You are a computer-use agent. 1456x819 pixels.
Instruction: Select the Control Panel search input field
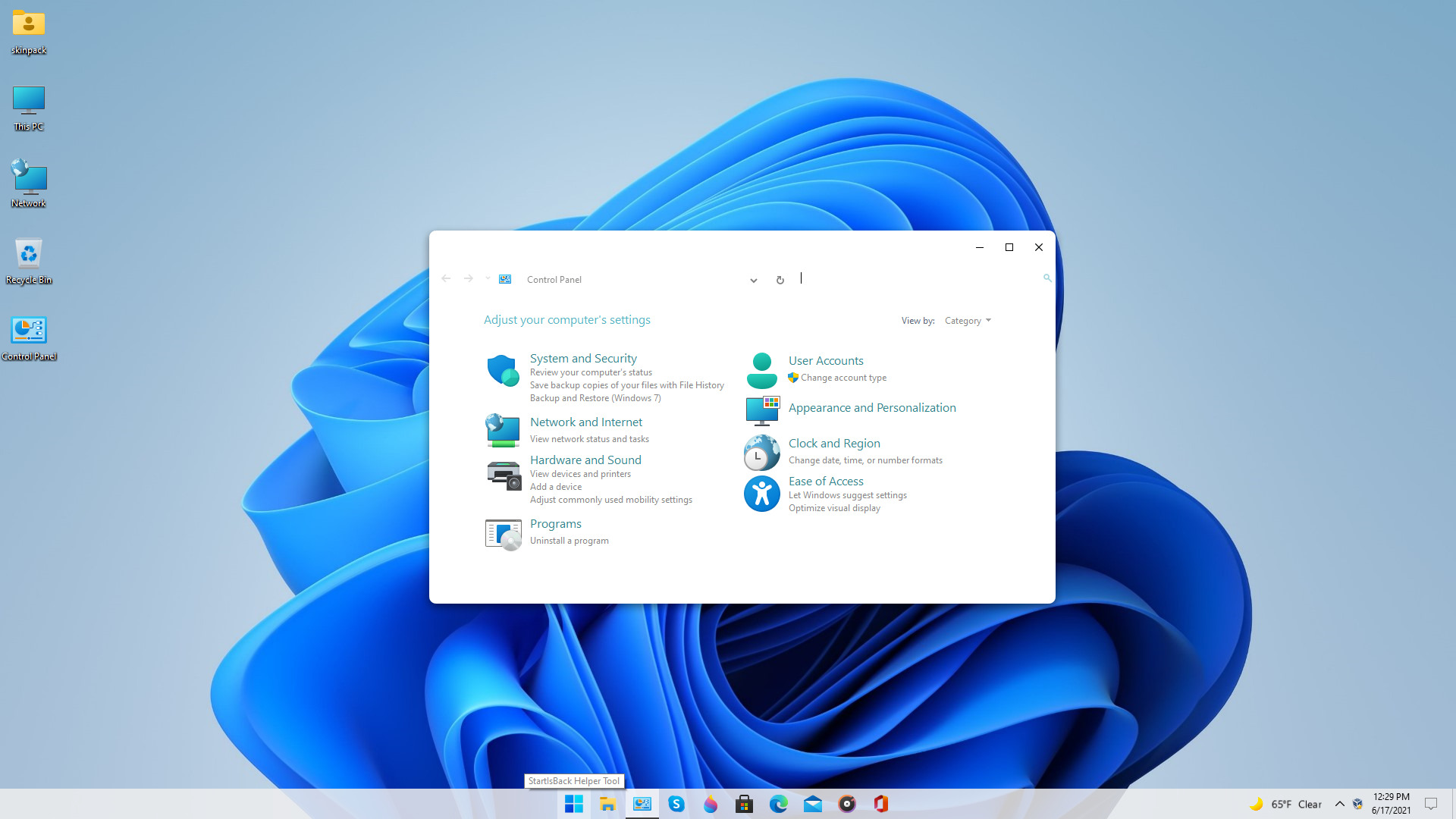pos(920,279)
